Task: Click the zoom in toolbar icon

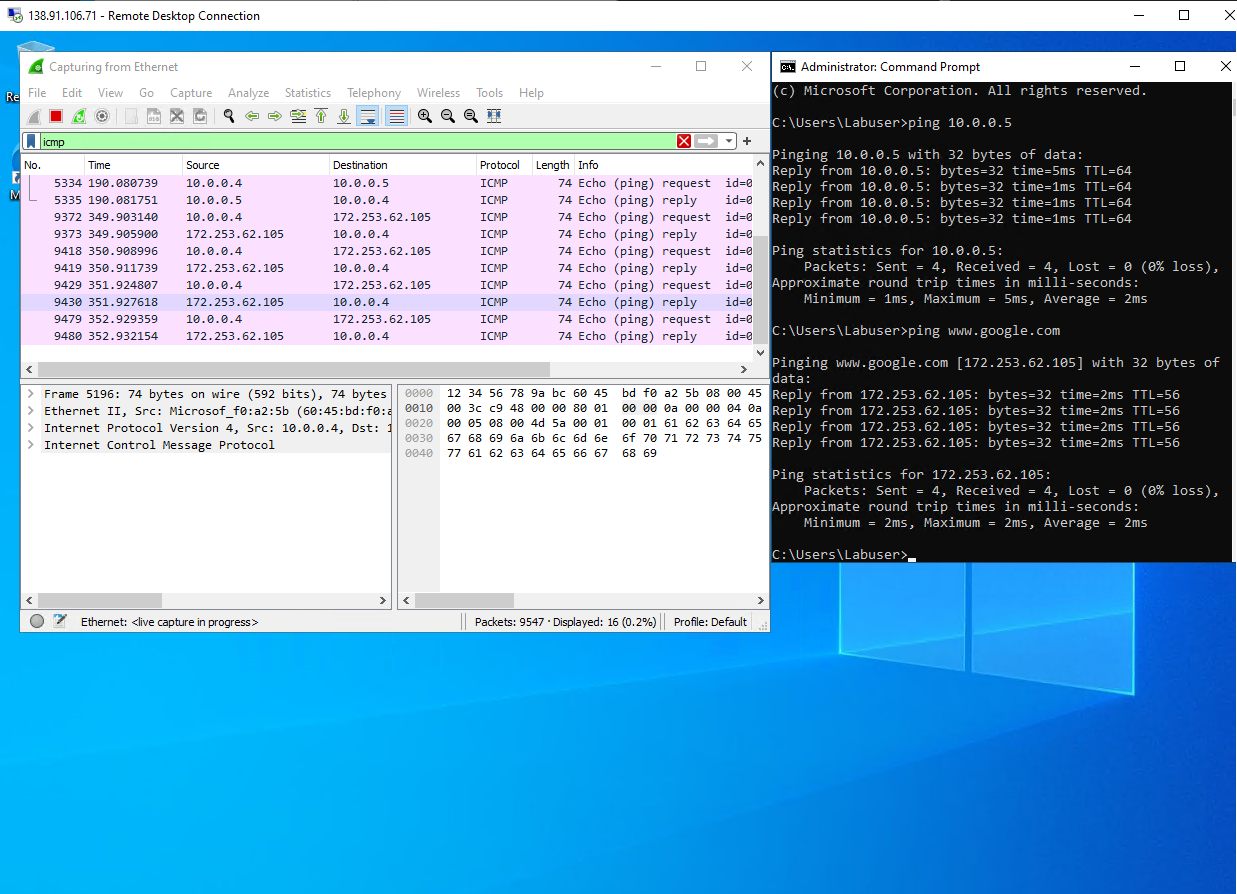Action: click(x=424, y=115)
